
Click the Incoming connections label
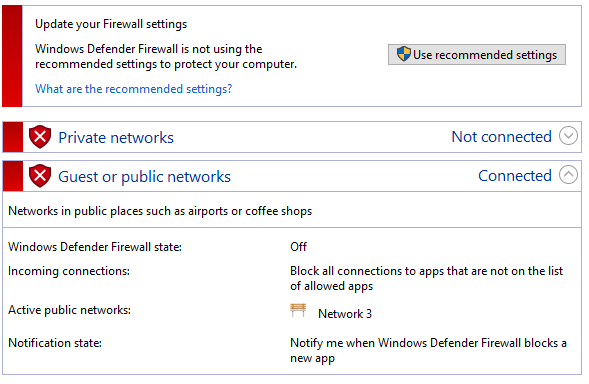pyautogui.click(x=69, y=271)
